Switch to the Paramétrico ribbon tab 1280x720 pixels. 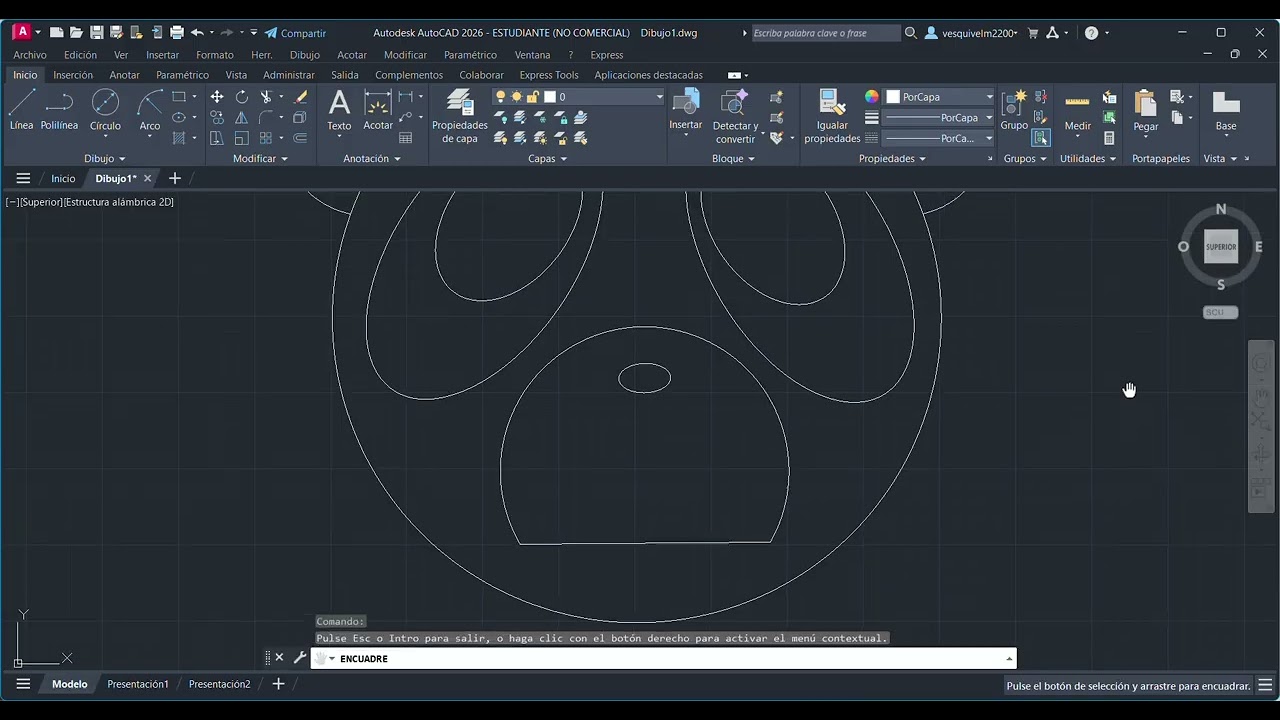(182, 75)
